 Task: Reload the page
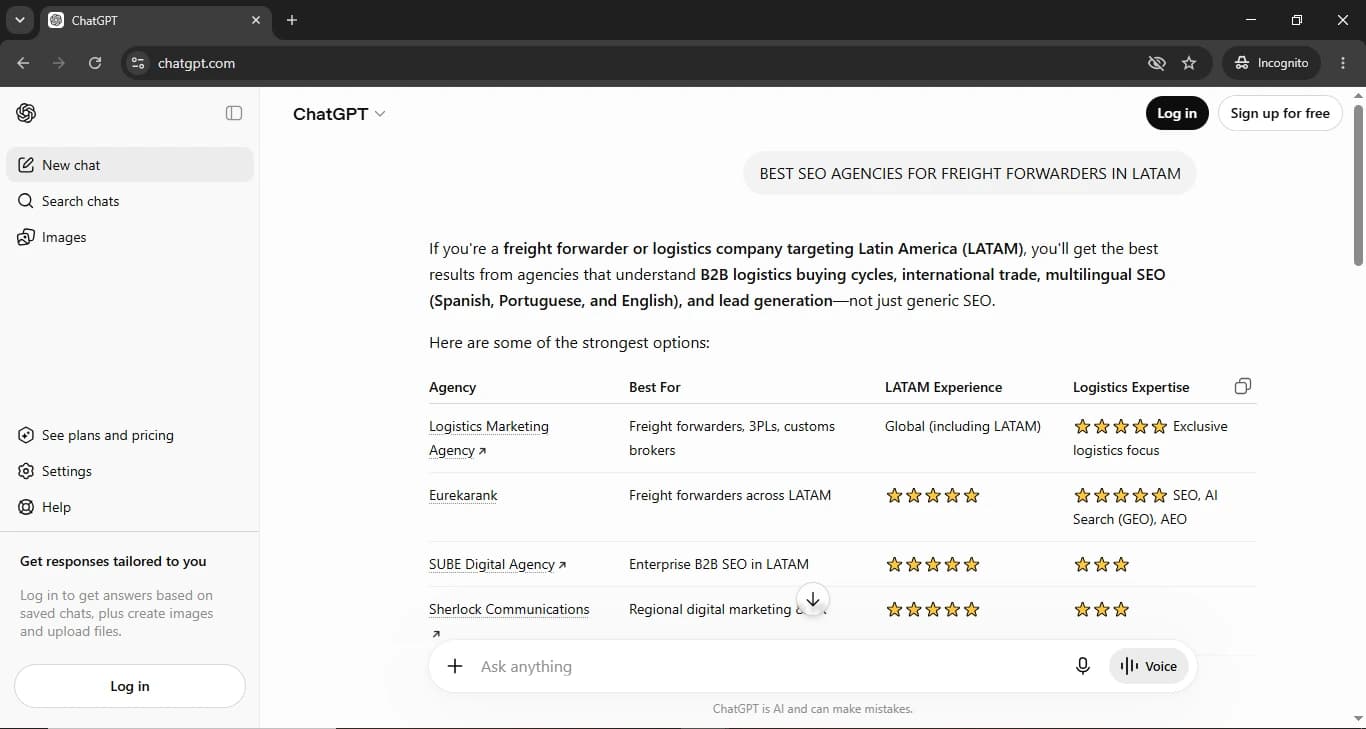coord(95,63)
